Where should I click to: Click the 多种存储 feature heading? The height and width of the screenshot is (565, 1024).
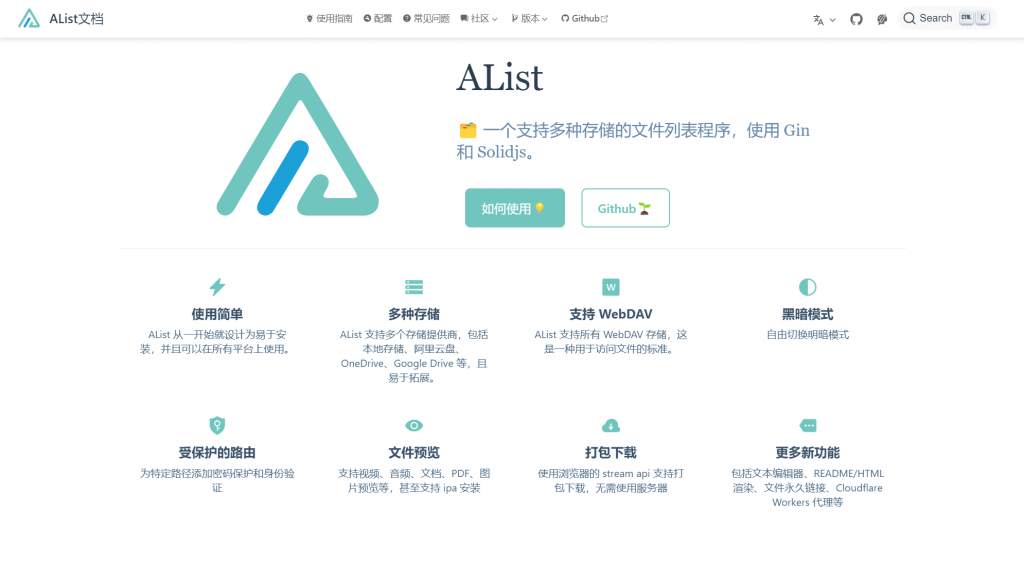pos(414,314)
